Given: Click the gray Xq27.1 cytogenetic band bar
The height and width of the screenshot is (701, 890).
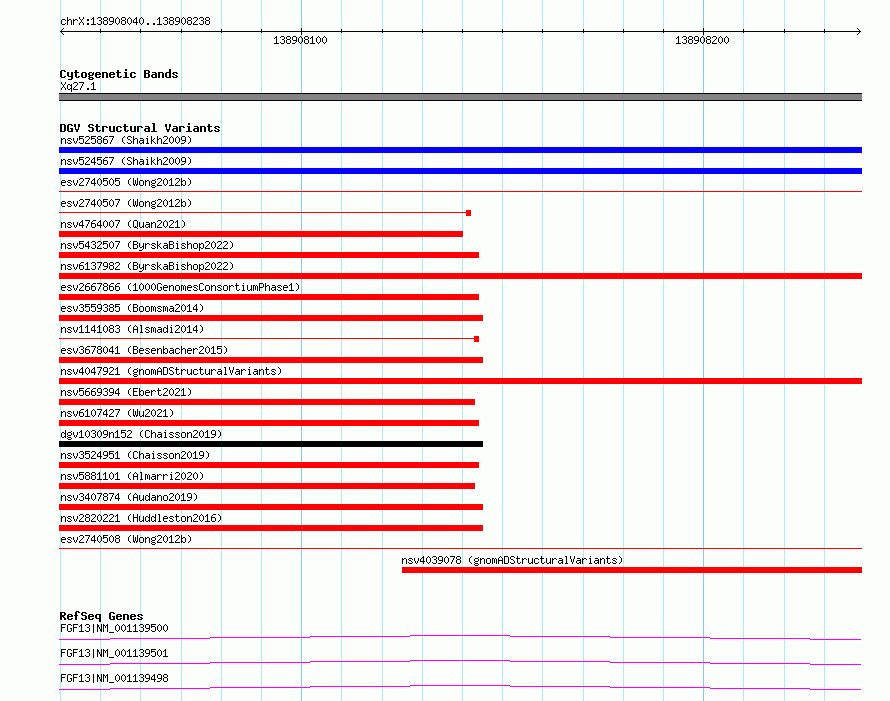Looking at the screenshot, I should (x=460, y=97).
